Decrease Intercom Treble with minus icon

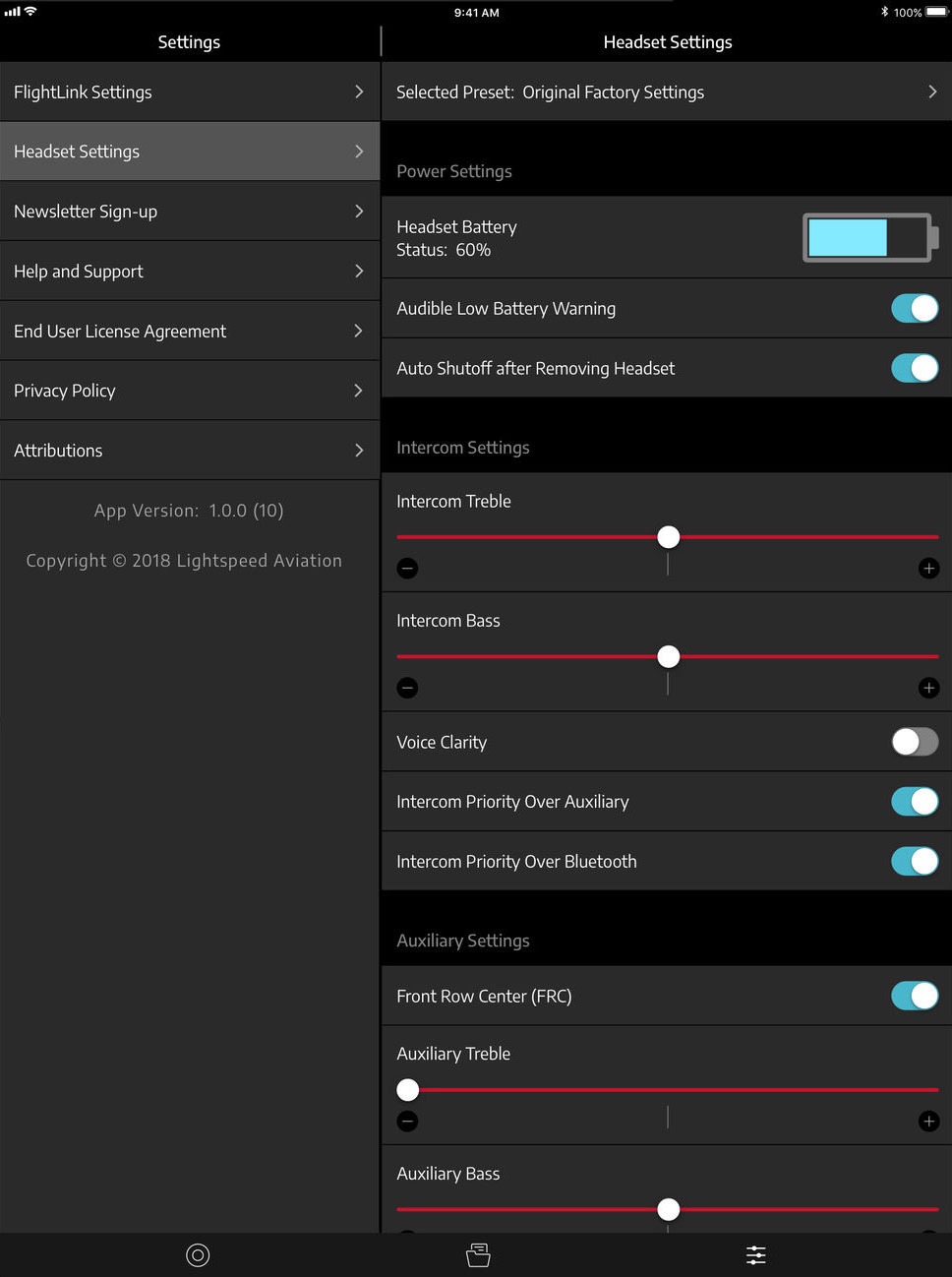pos(407,569)
